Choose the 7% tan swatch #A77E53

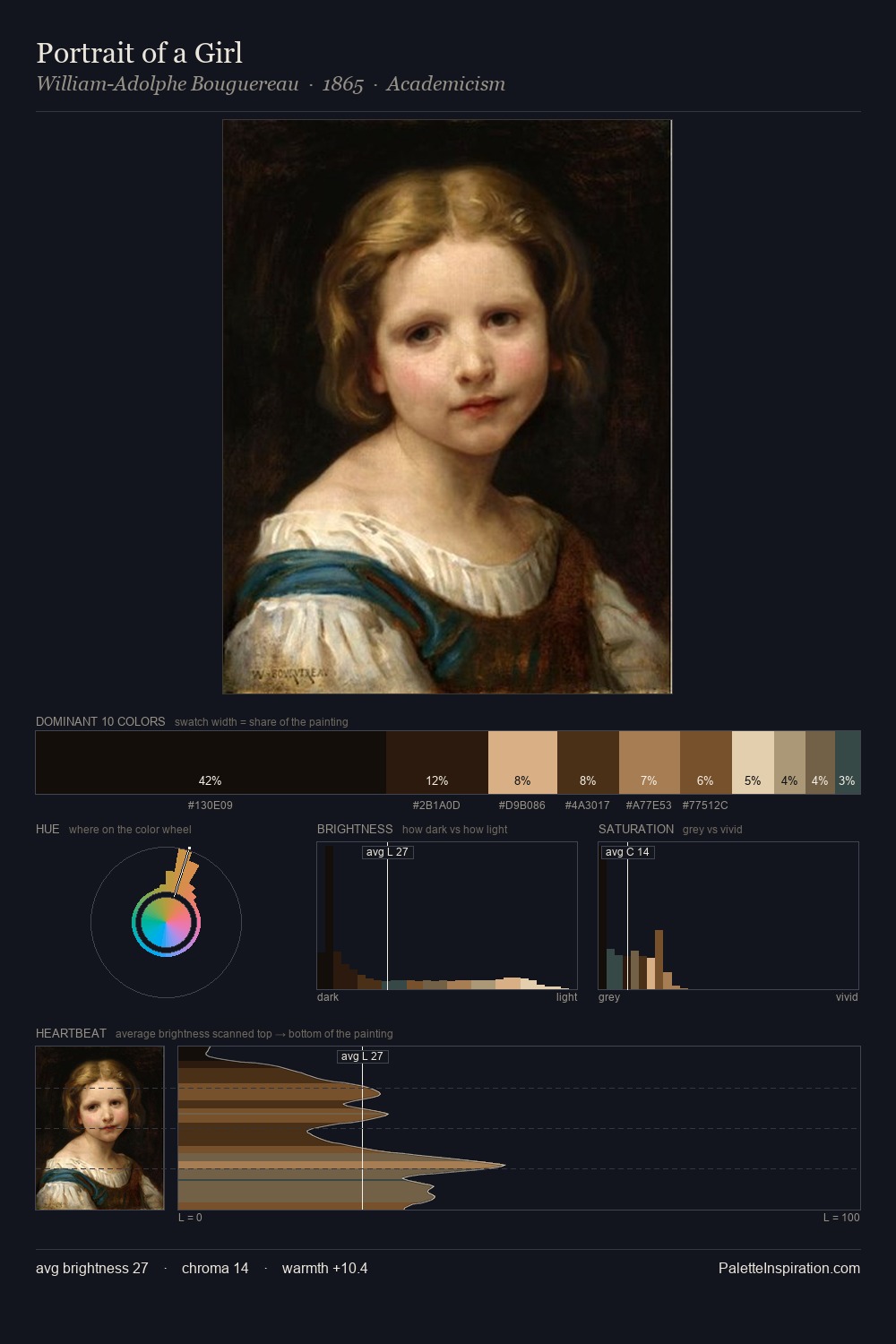650,762
